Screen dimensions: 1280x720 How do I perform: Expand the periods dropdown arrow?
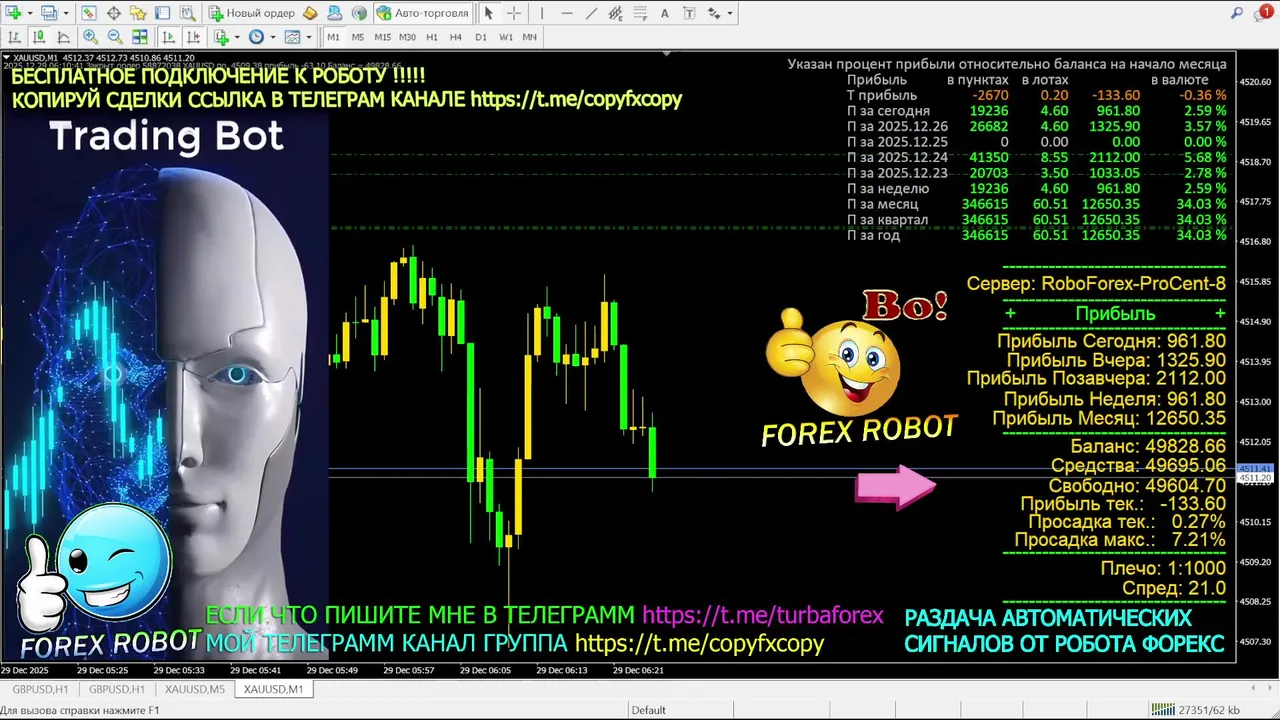tap(273, 37)
